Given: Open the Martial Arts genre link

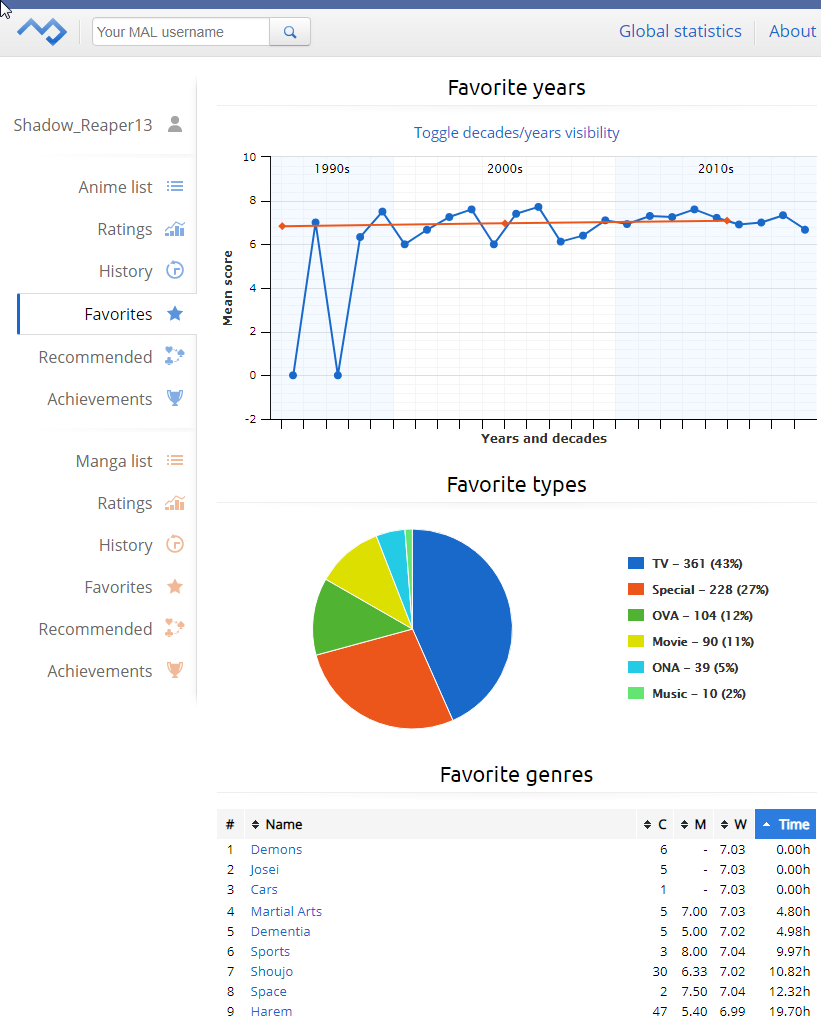Looking at the screenshot, I should pyautogui.click(x=286, y=911).
